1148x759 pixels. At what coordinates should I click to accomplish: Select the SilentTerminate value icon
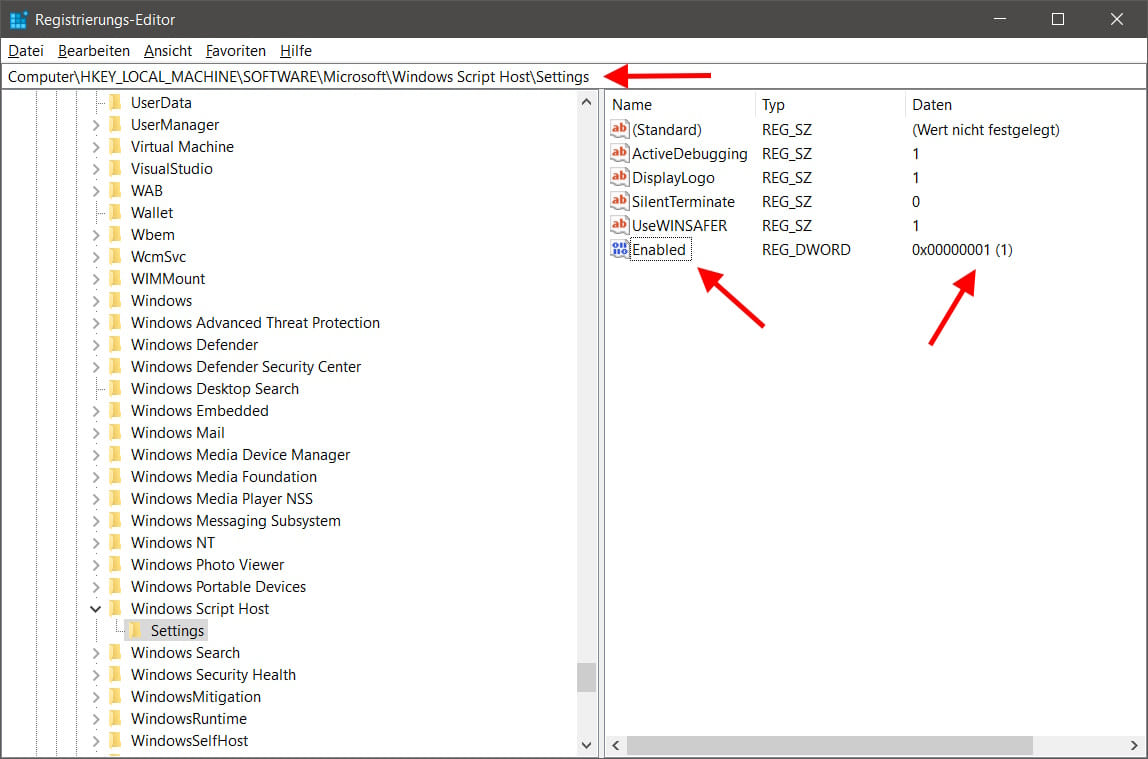point(618,201)
